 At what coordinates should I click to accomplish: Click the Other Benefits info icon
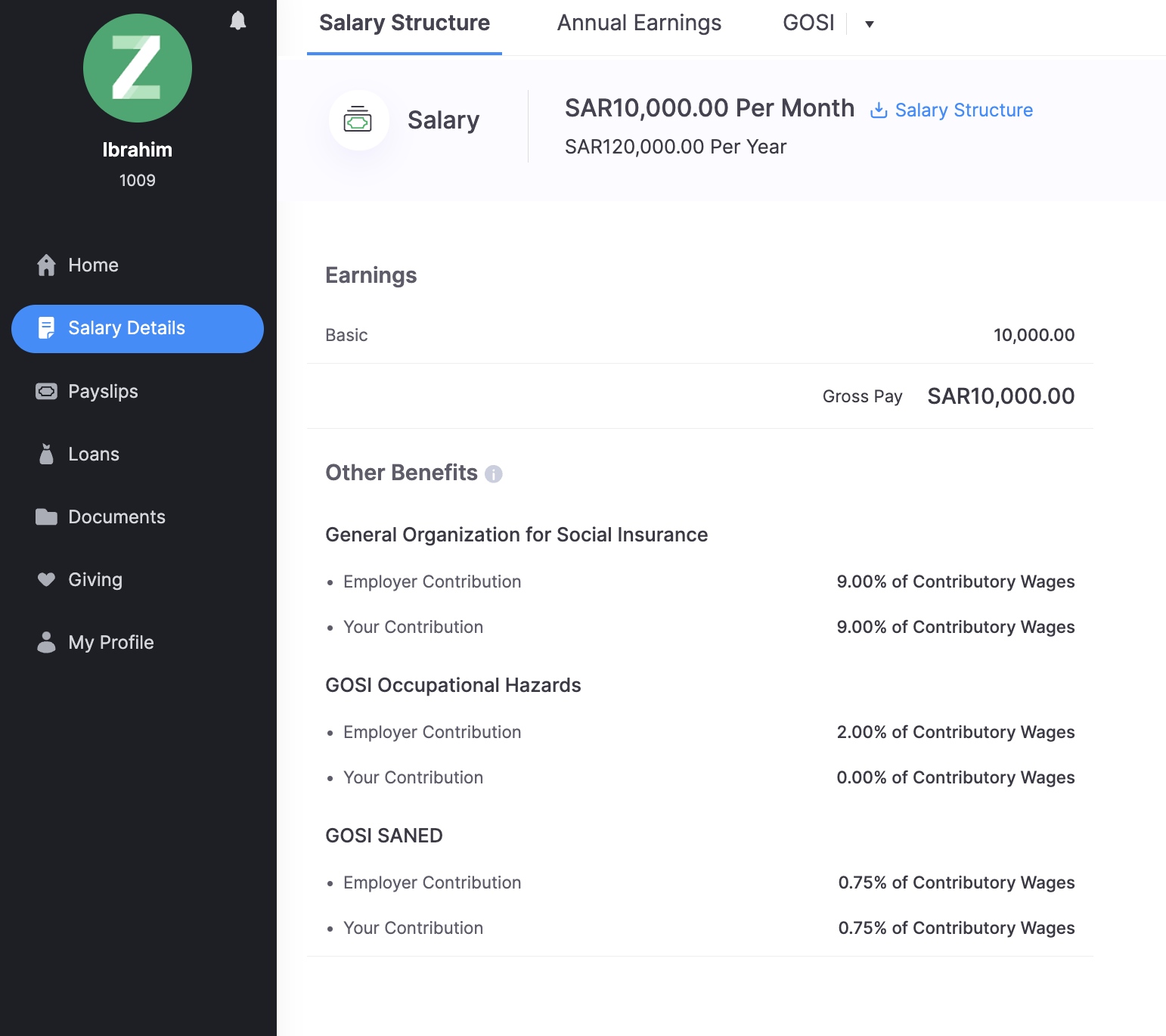point(494,474)
